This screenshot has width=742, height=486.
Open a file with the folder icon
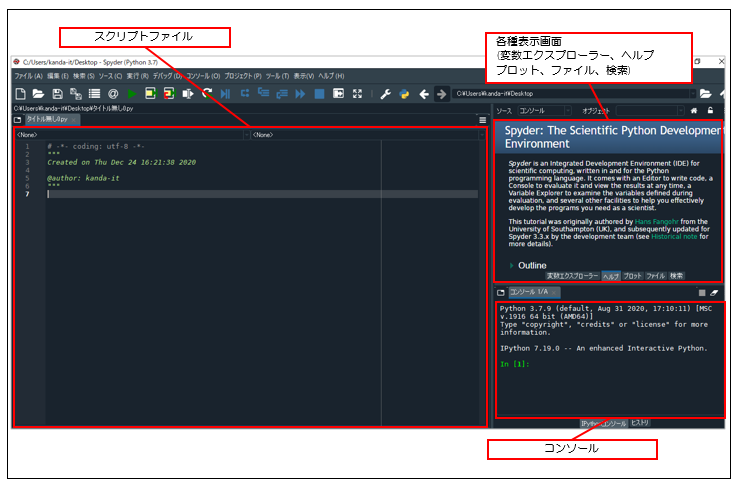(x=38, y=94)
